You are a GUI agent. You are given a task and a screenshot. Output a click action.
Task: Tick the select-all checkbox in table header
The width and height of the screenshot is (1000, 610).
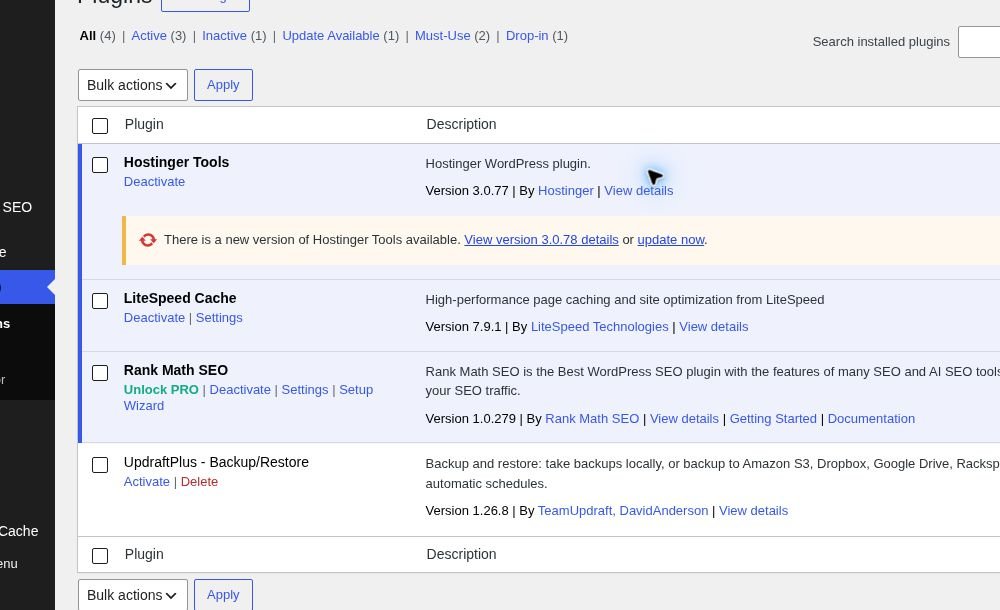pos(100,126)
